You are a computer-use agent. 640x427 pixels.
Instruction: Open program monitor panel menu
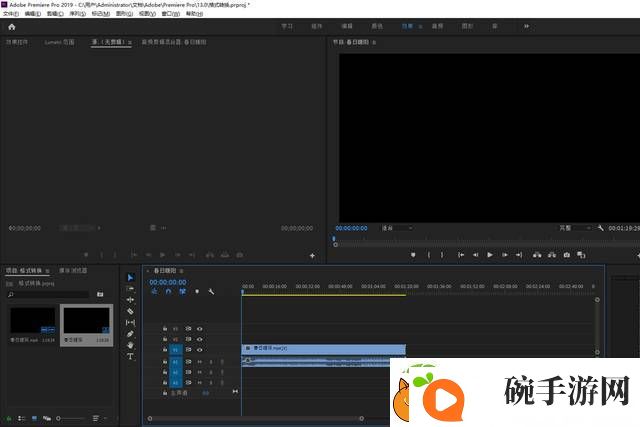374,42
